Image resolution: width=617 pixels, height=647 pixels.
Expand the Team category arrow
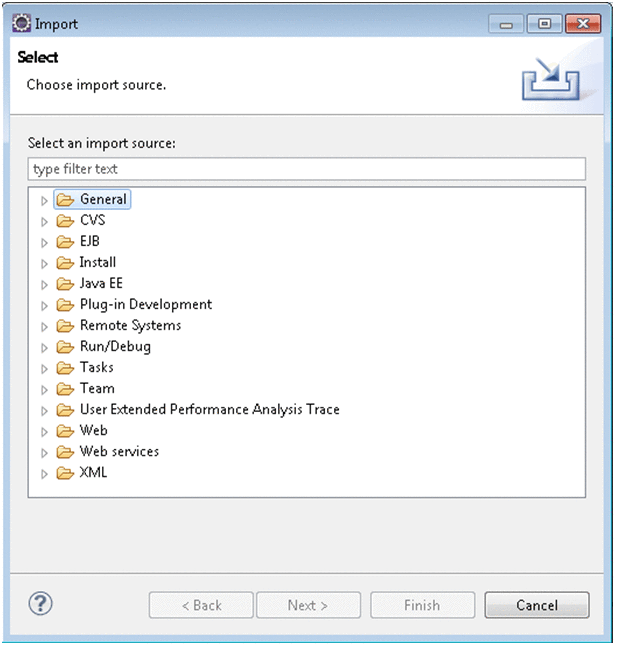coord(44,389)
